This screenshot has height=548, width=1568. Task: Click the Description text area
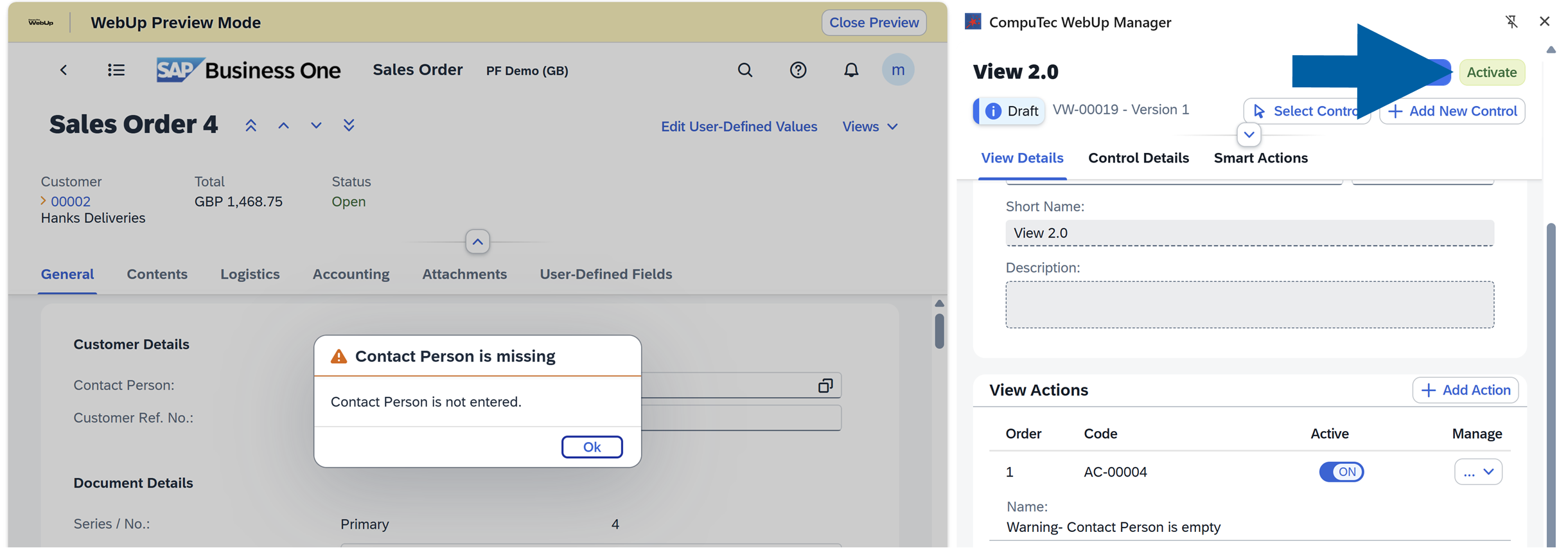(1249, 305)
